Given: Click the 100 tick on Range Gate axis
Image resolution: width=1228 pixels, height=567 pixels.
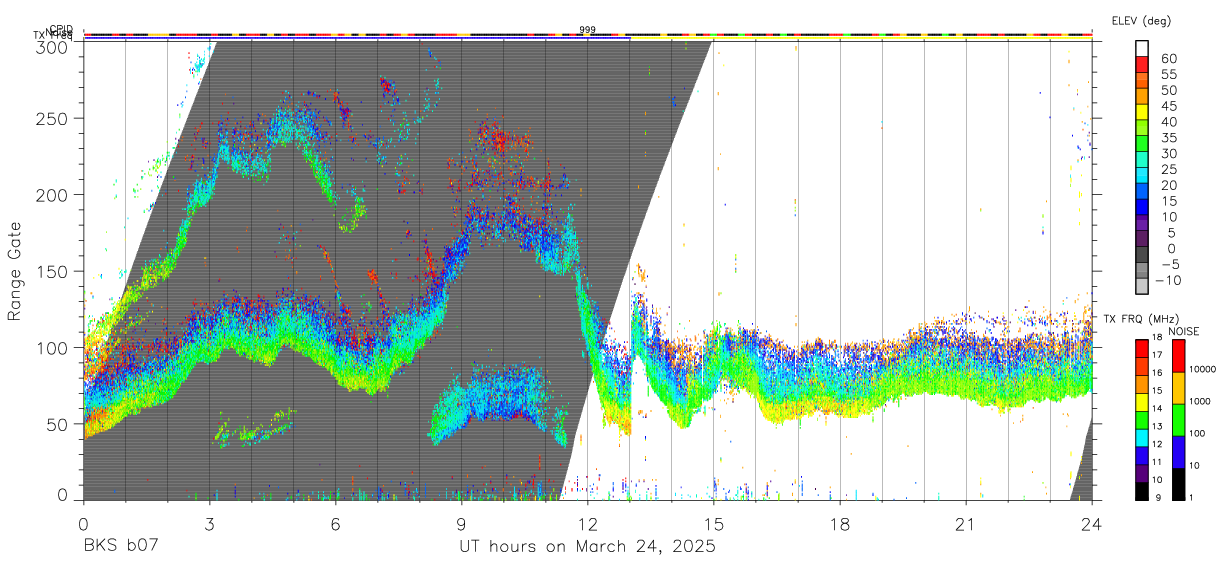Looking at the screenshot, I should tap(53, 347).
